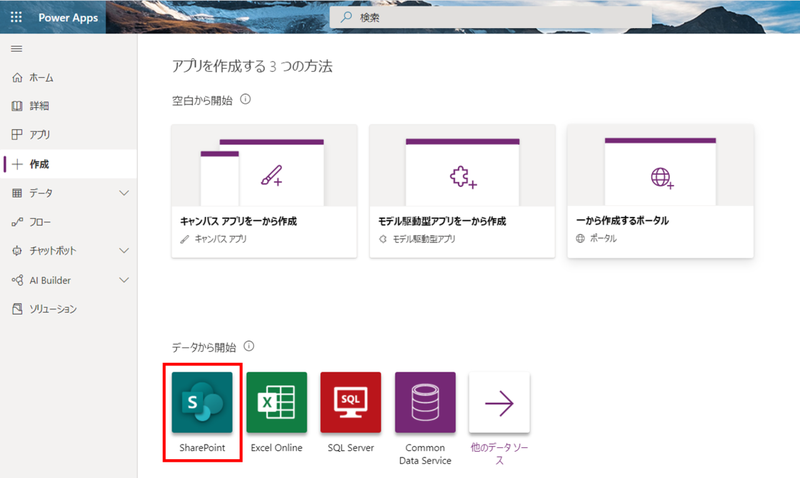This screenshot has height=478, width=800.
Task: Click the search magnifier icon
Action: (346, 17)
